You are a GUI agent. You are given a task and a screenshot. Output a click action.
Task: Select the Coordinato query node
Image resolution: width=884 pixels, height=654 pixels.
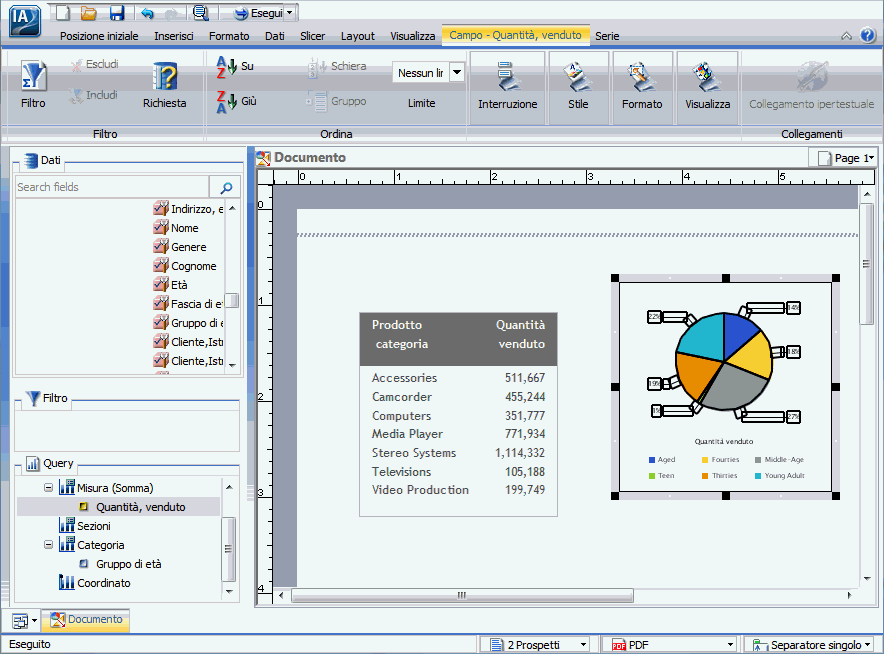(x=104, y=584)
